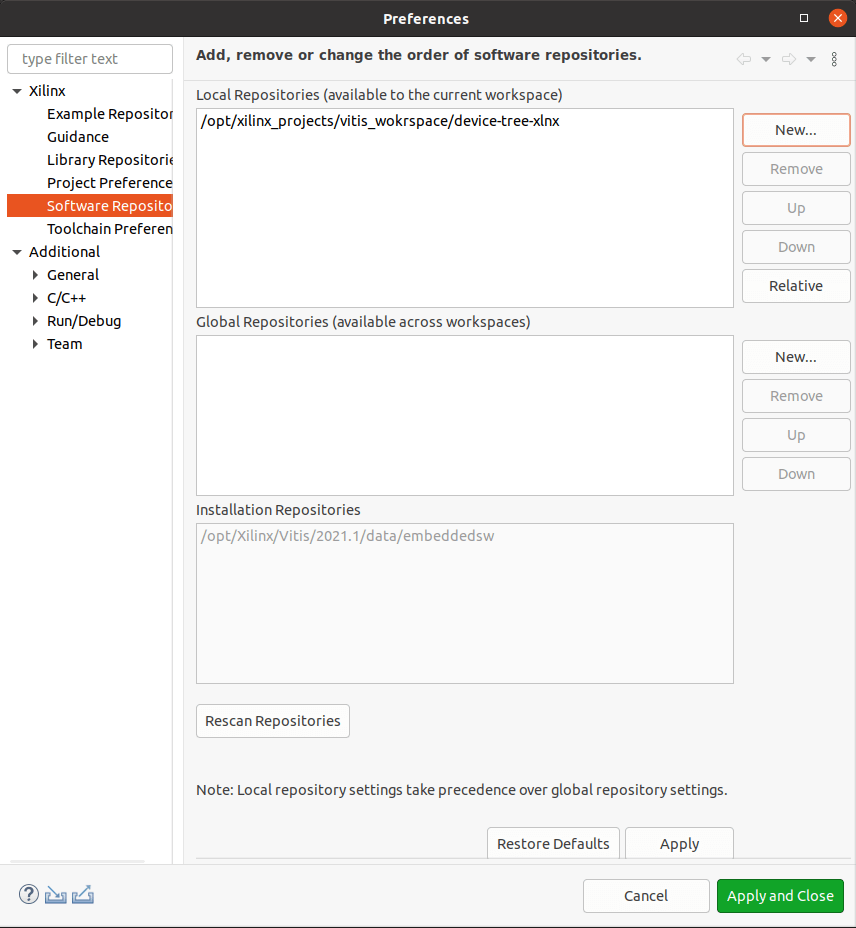Click the filter text input field
856x928 pixels.
(89, 58)
